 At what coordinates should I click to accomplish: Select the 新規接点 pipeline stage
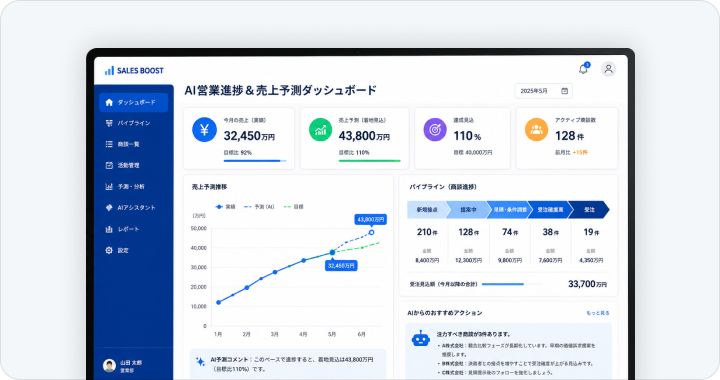(427, 210)
